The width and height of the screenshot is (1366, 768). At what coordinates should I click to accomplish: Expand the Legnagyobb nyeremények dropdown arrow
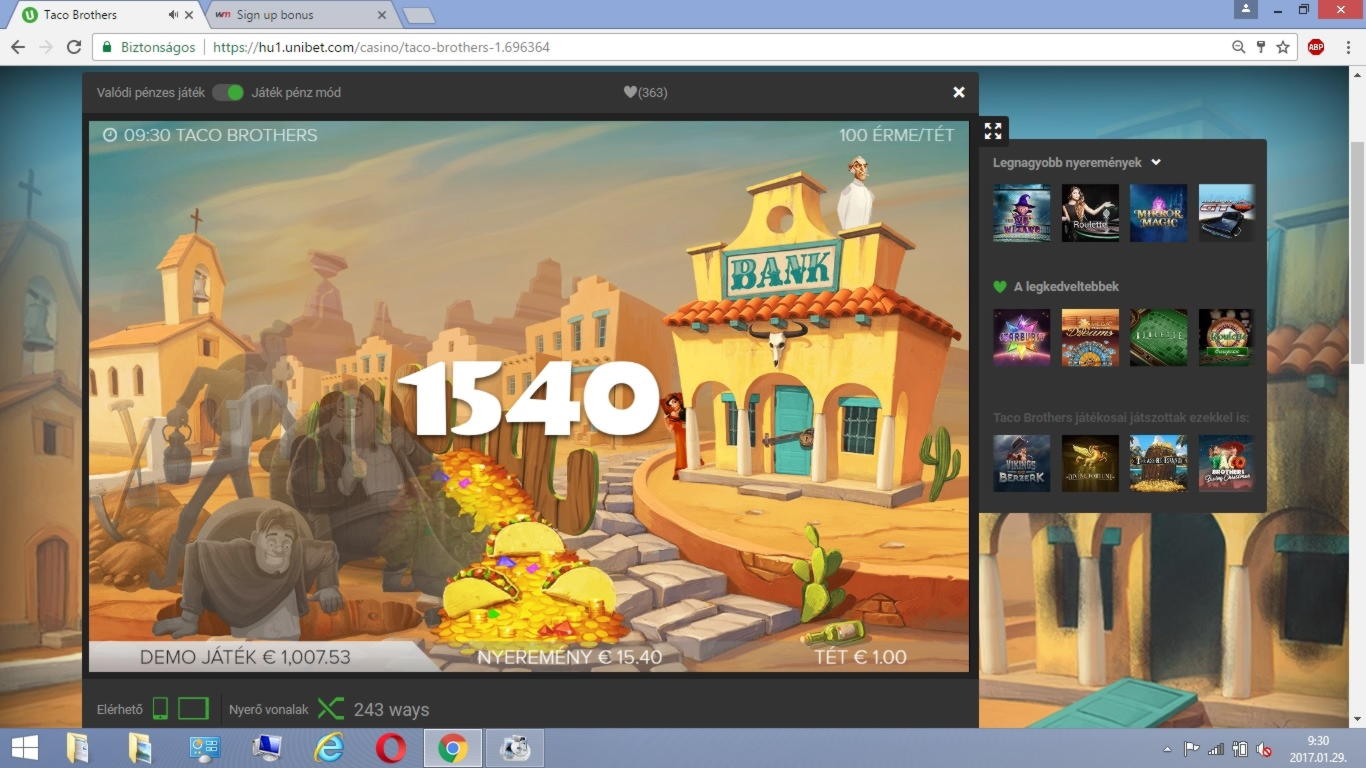1156,162
